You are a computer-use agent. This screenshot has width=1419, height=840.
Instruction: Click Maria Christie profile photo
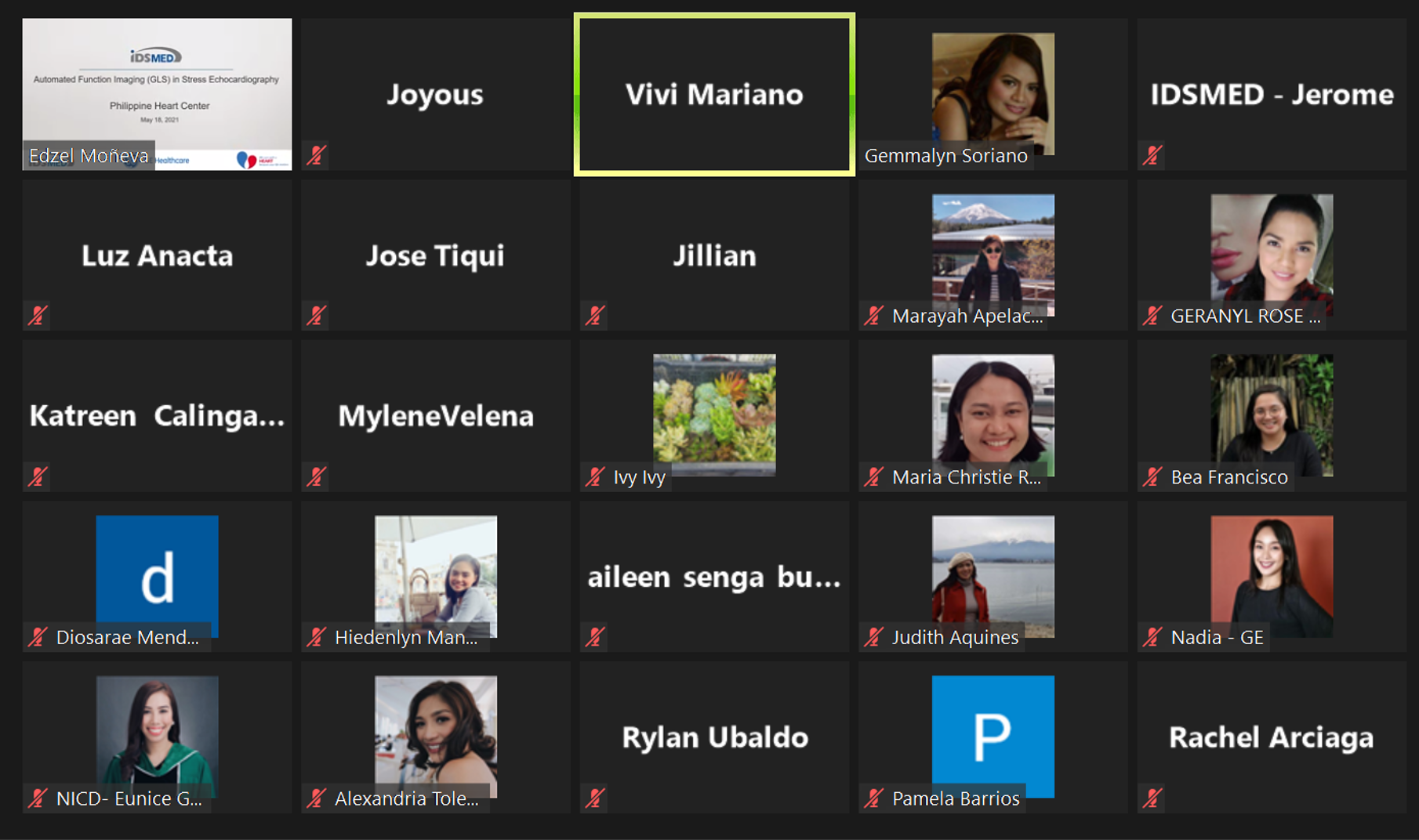[x=993, y=415]
